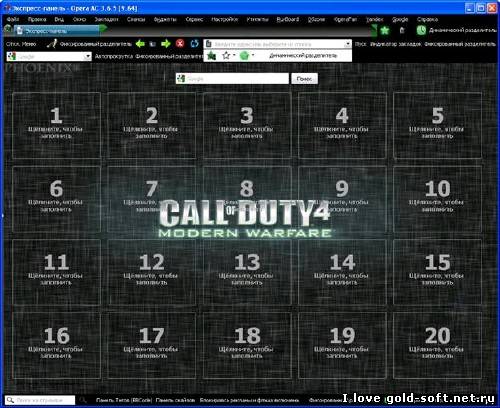
Task: Click the trash can icon in the tab bar
Action: pos(402,31)
